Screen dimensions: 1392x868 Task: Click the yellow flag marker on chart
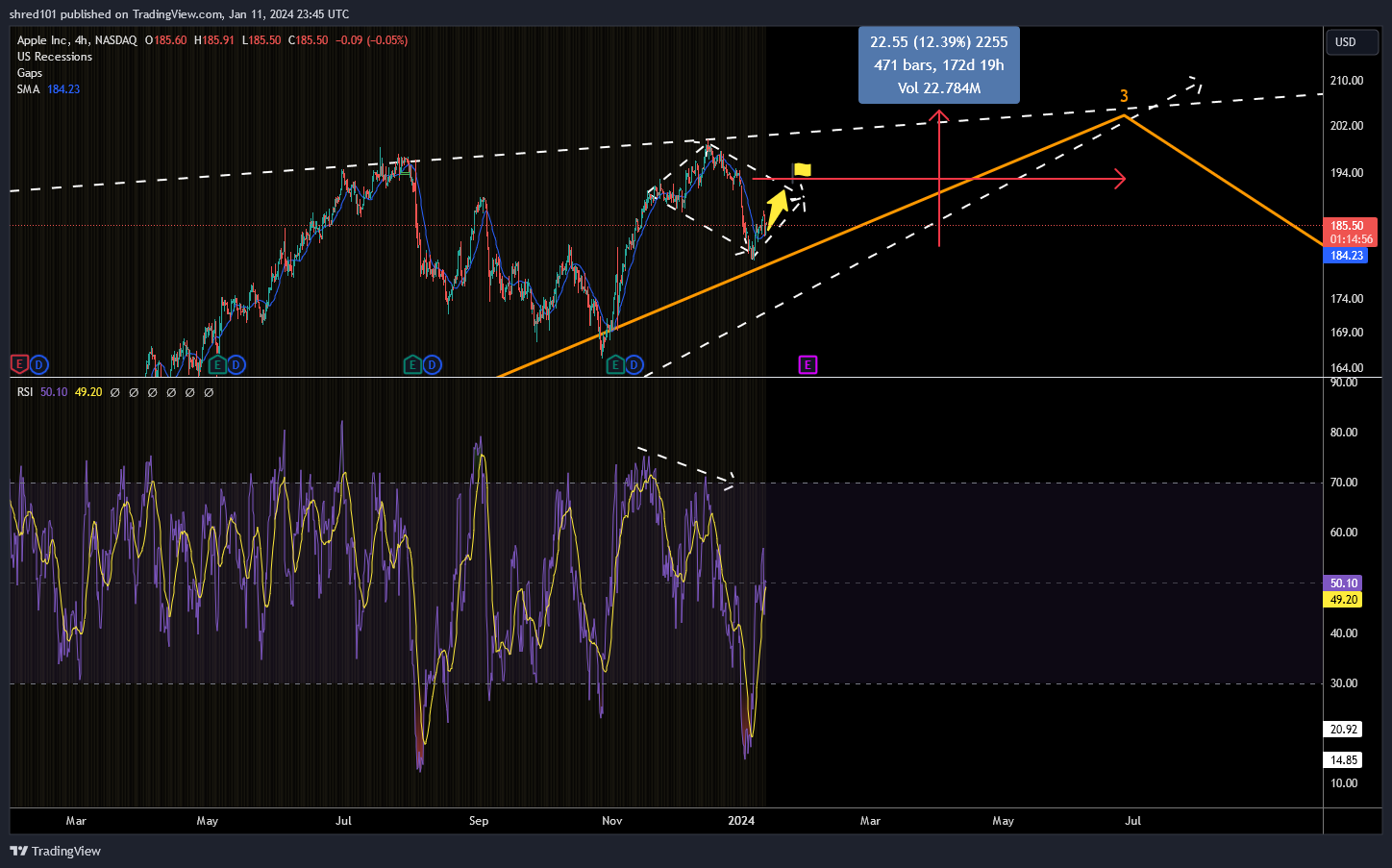click(802, 170)
